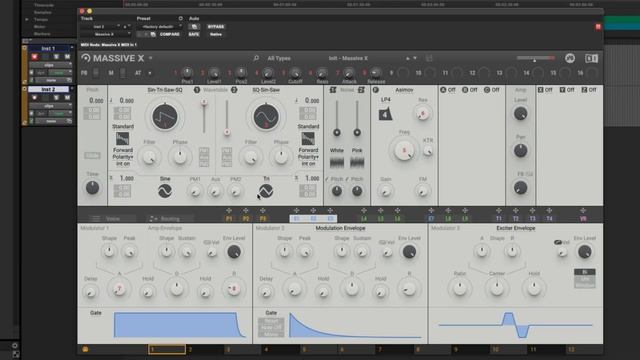The image size is (640, 360).
Task: Click oscillator 1 Standard mode thumbnail icon
Action: [x=122, y=139]
